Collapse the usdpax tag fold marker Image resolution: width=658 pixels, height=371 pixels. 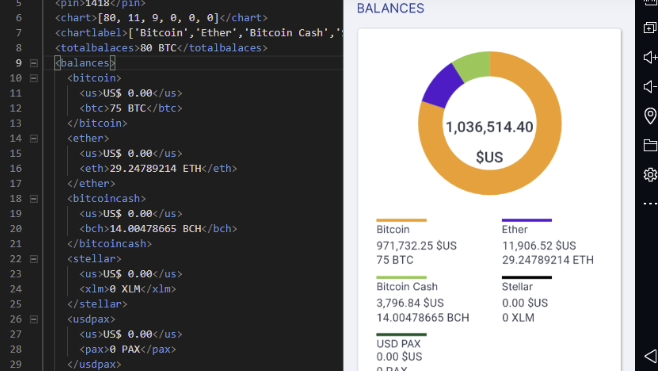pos(34,319)
